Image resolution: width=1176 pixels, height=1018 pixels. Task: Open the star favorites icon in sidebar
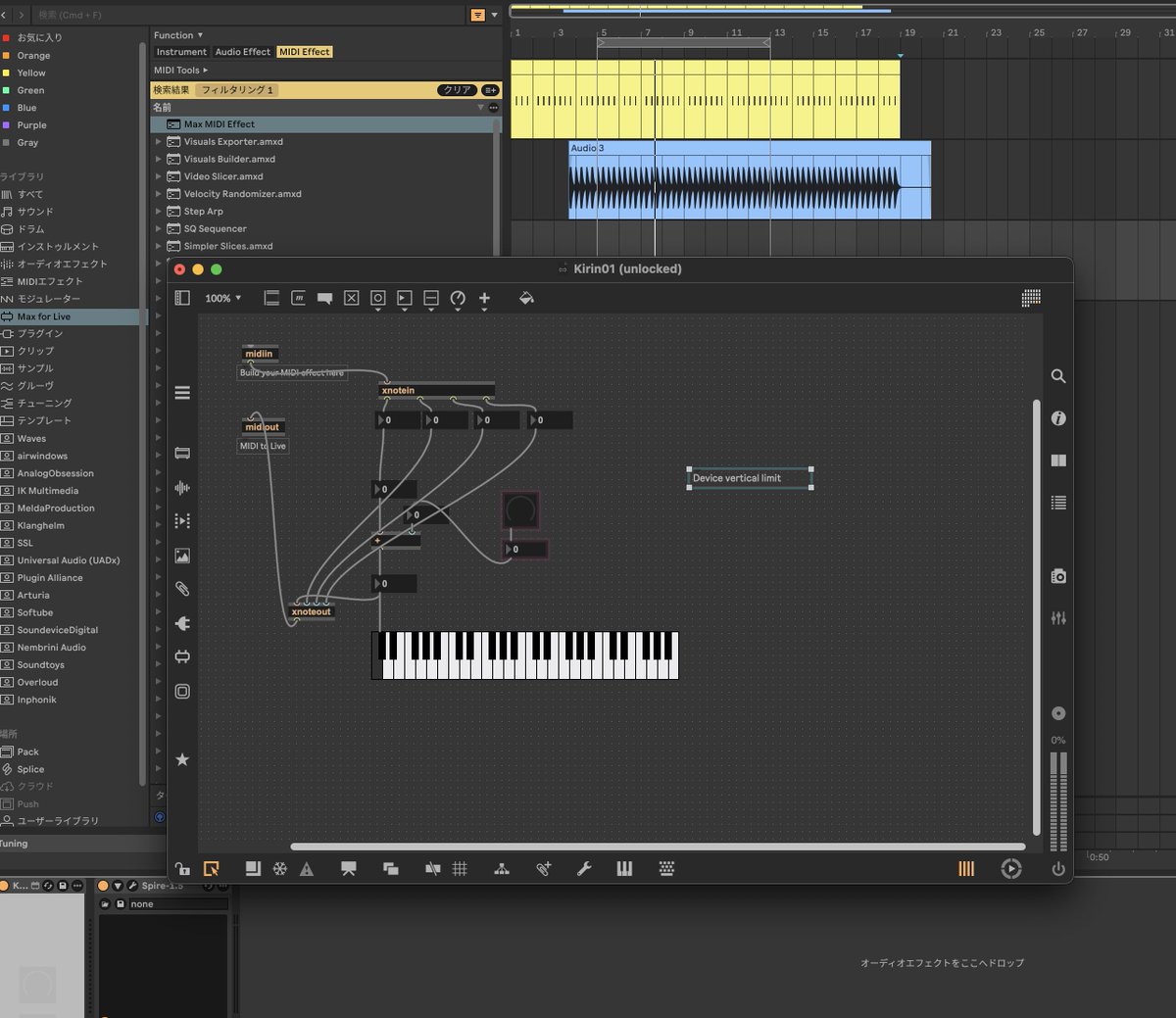point(182,759)
